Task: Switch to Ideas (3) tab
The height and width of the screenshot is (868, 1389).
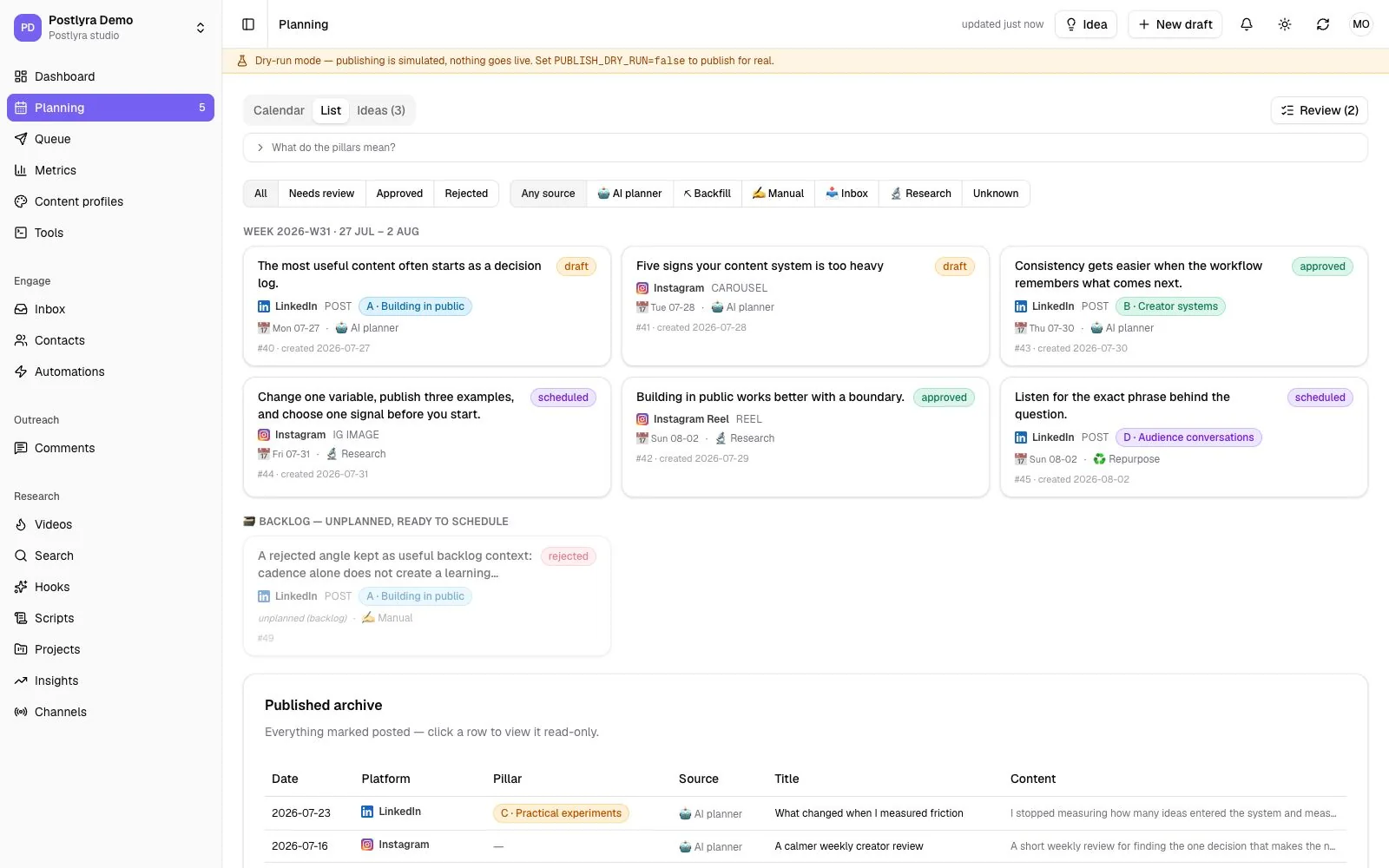Action: click(381, 110)
